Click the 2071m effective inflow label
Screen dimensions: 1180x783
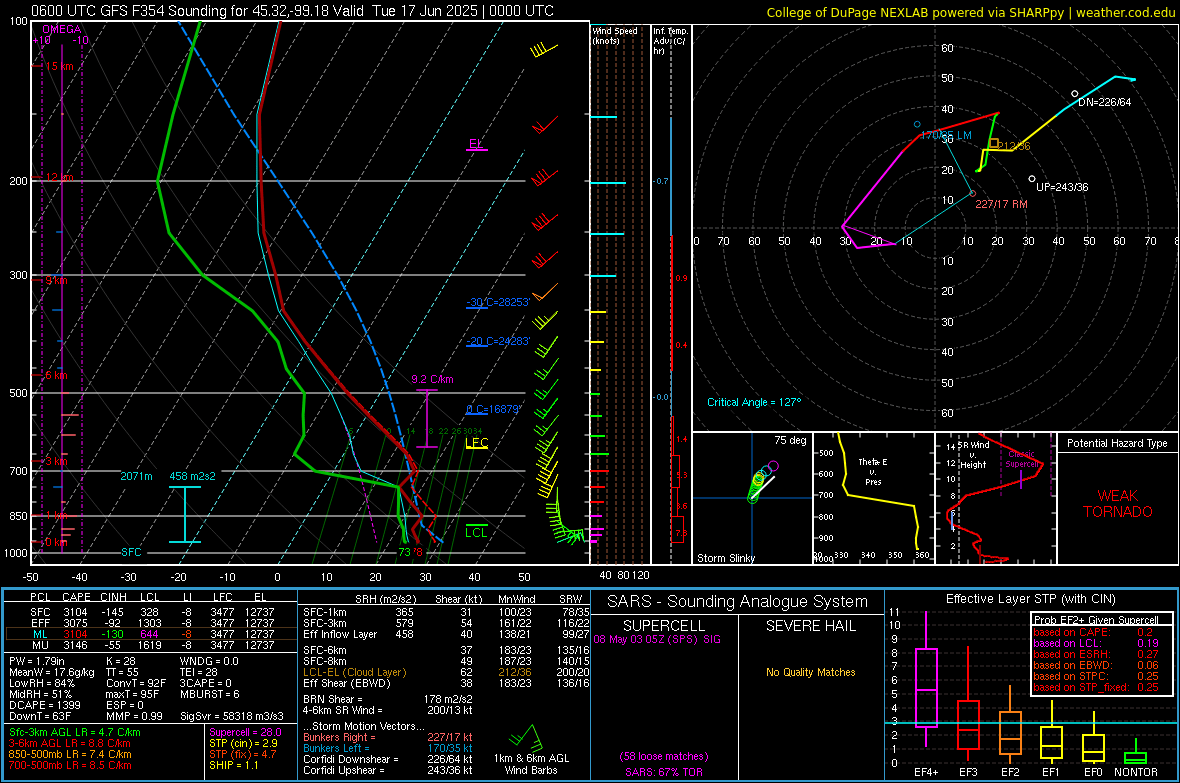click(136, 477)
